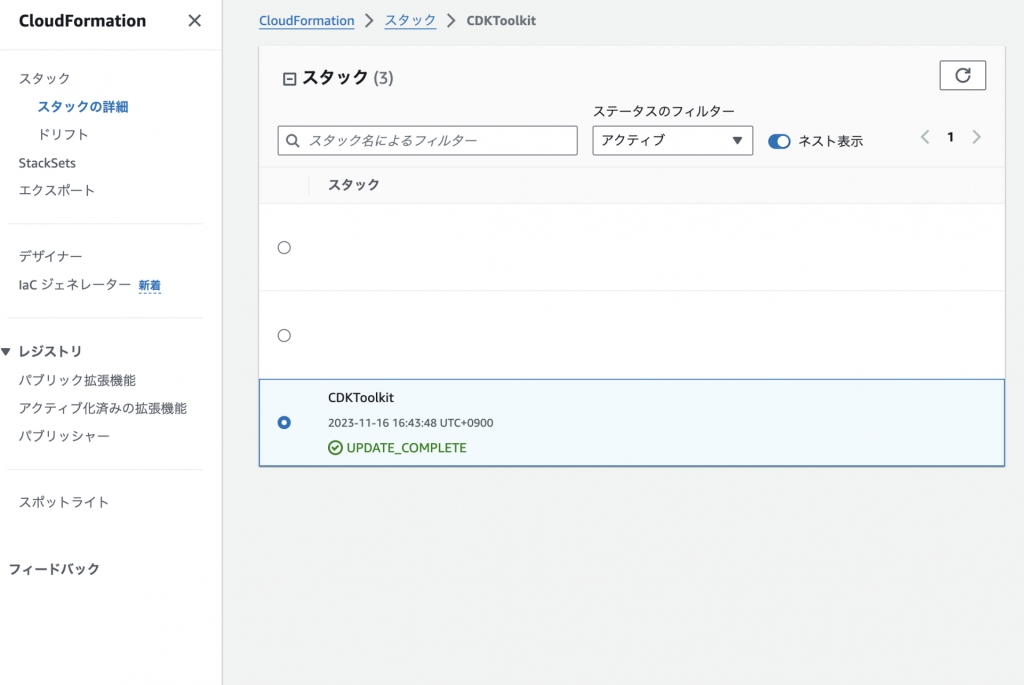Click the search magnifier icon in filter

coord(294,141)
